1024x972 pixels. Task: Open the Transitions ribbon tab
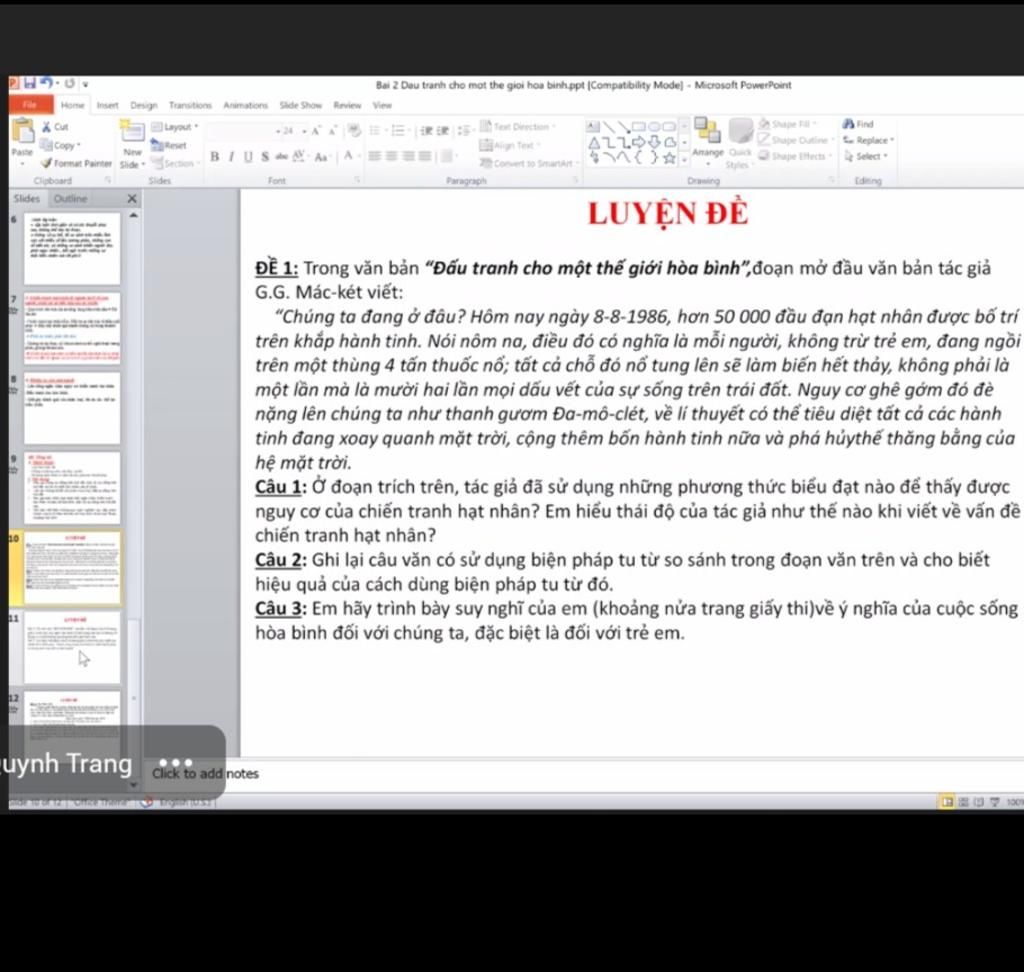pos(190,105)
